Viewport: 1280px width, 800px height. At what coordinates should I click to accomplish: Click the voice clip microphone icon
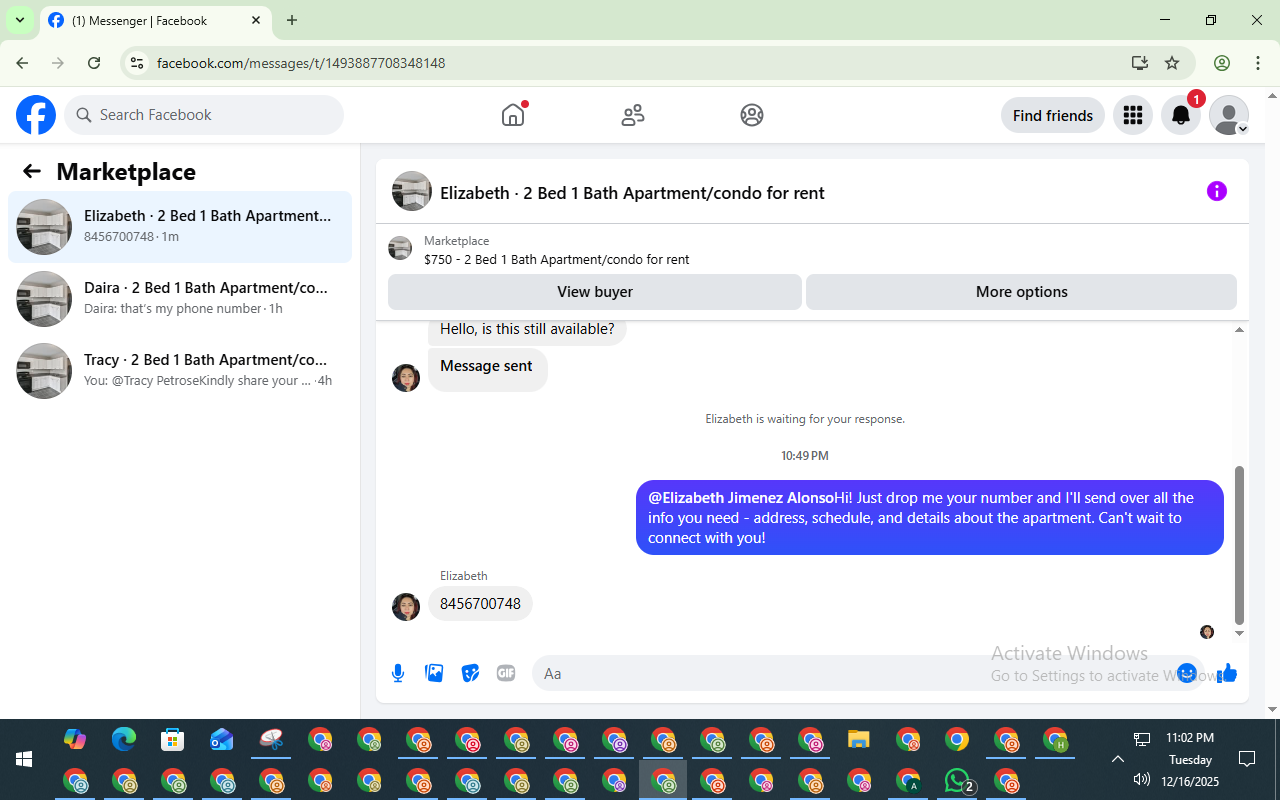tap(398, 673)
